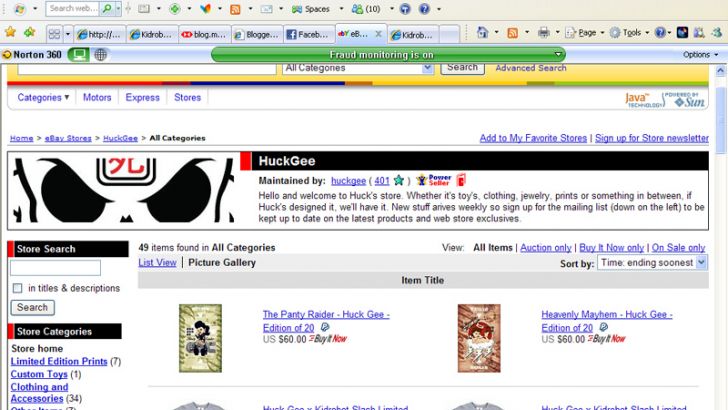Close the eBay tab
The width and height of the screenshot is (728, 410).
pyautogui.click(x=378, y=33)
